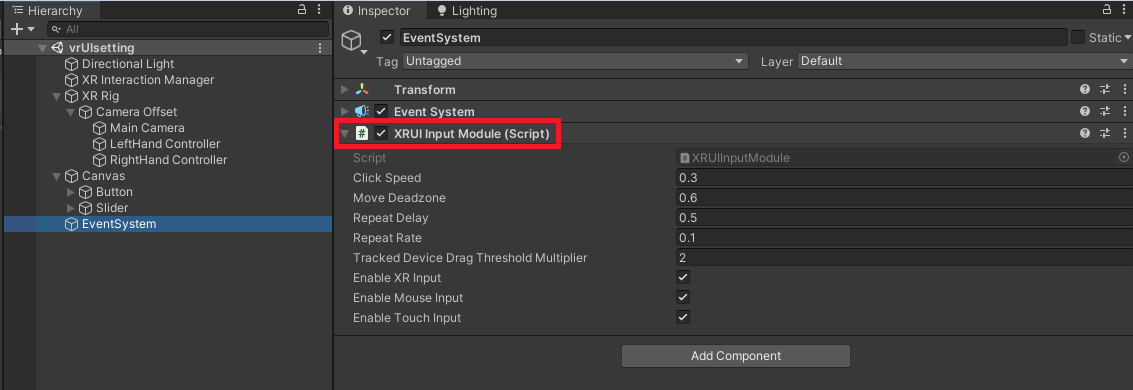Click the Click Speed value field
1133x390 pixels.
click(x=904, y=178)
